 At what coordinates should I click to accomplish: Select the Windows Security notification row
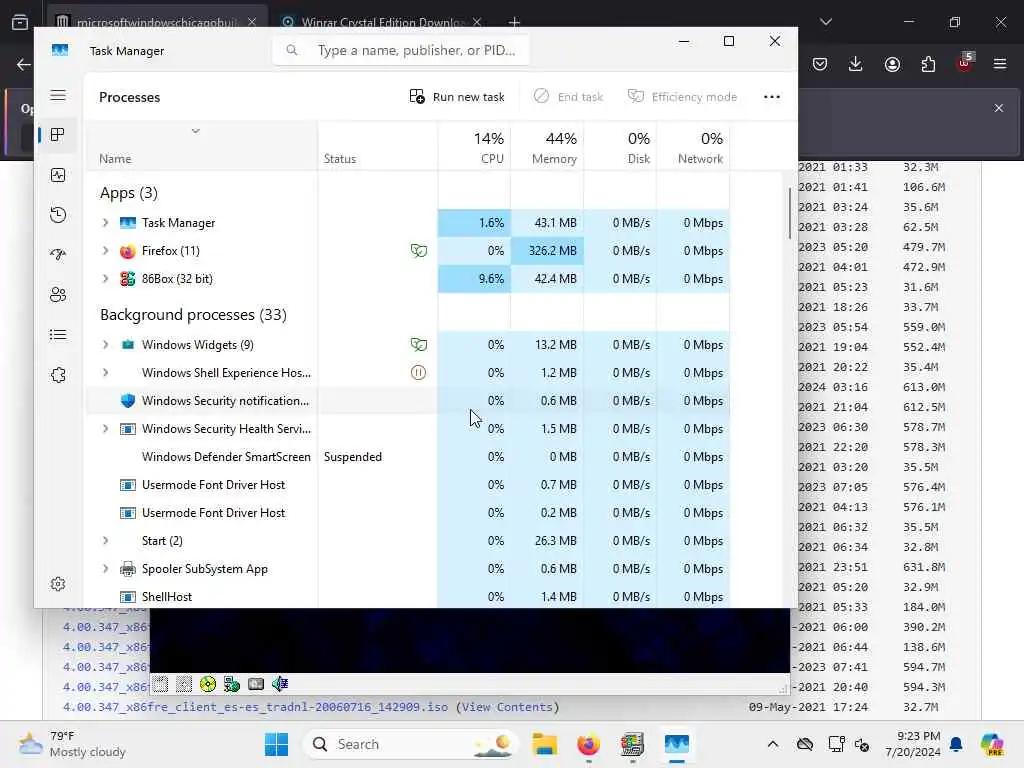(x=408, y=400)
